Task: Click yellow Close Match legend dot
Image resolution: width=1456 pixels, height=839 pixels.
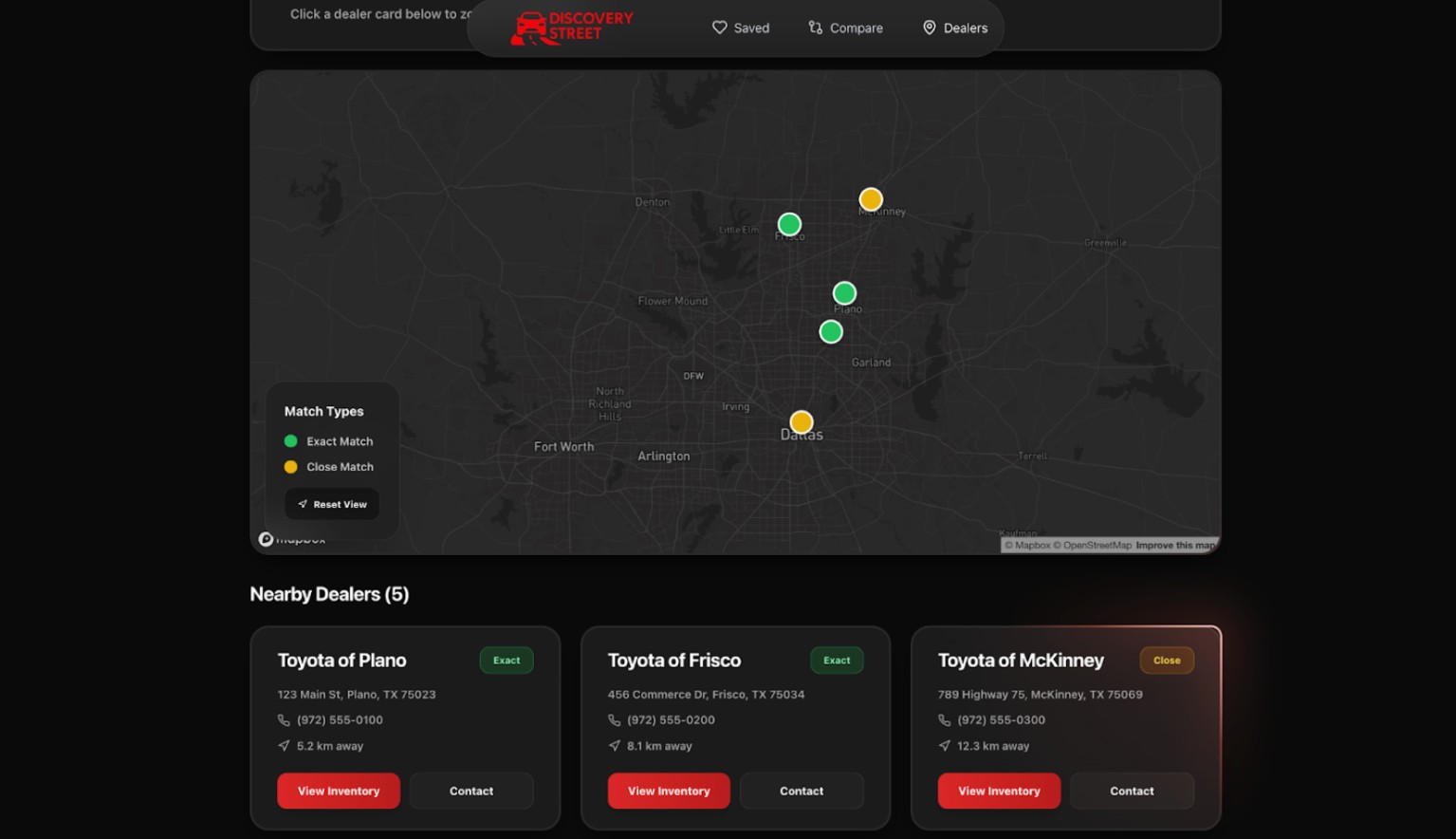Action: coord(291,467)
